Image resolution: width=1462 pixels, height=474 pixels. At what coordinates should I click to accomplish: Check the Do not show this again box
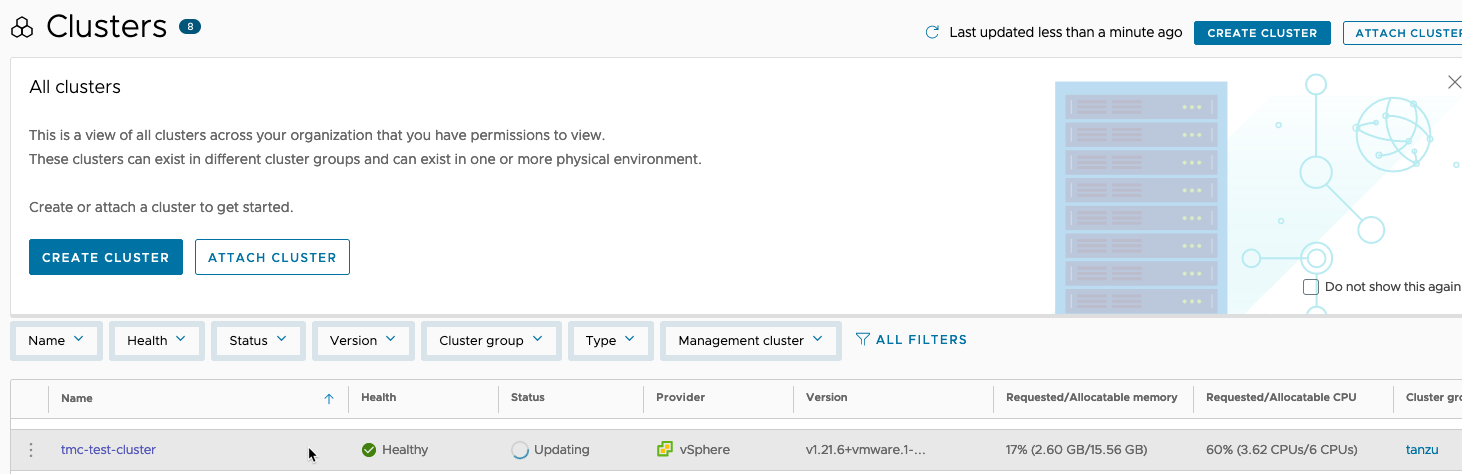click(1311, 287)
